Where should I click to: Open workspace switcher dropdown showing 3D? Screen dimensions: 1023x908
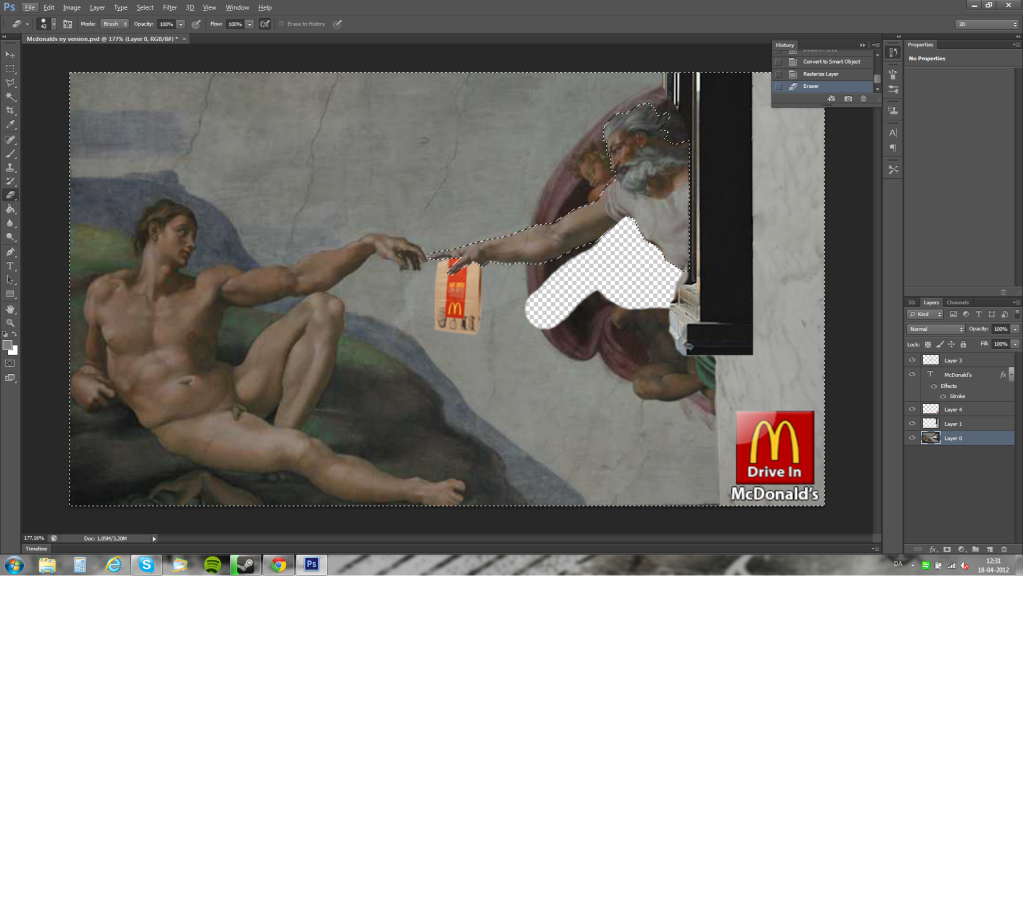pos(987,24)
